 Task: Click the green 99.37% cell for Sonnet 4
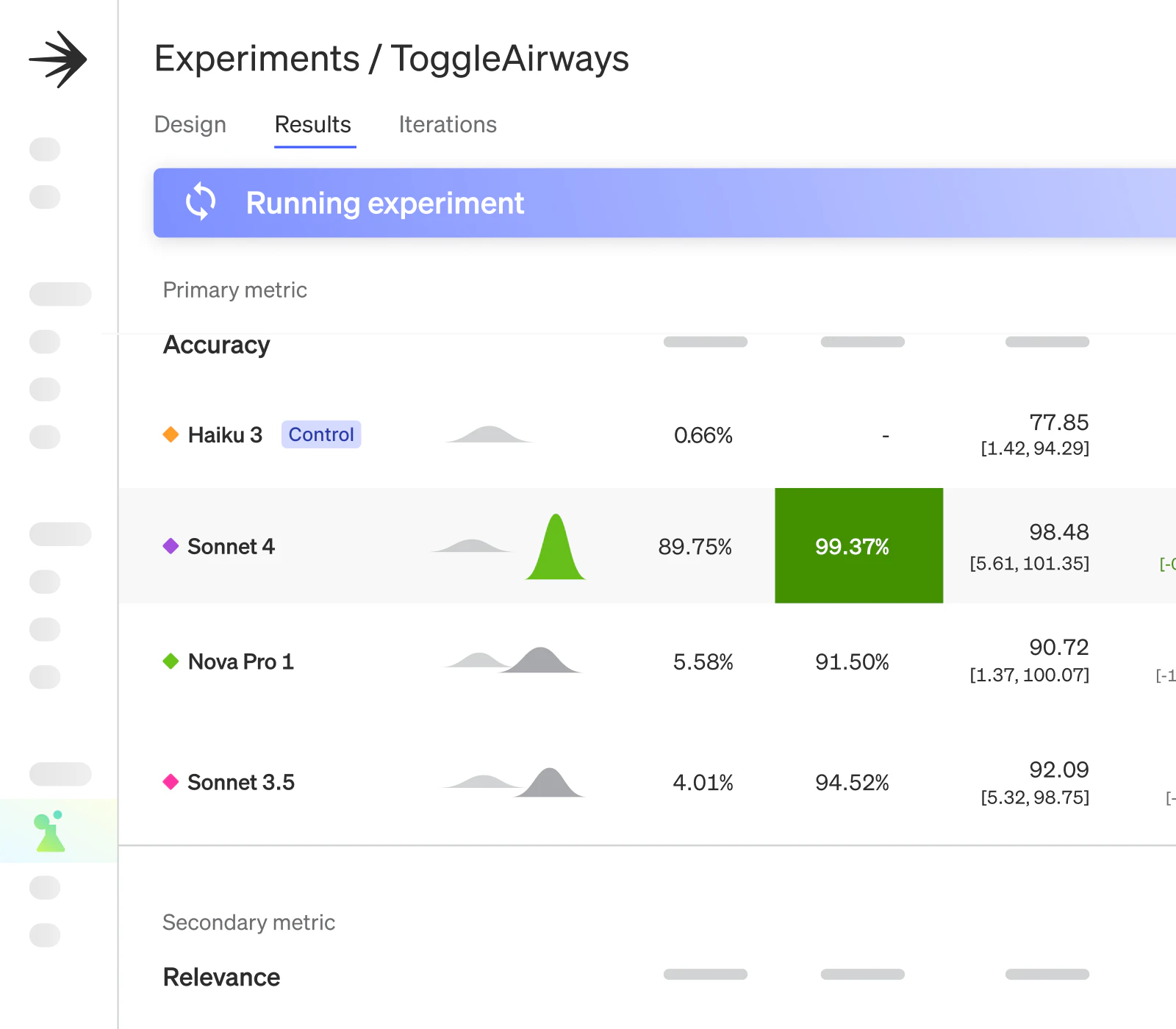[858, 546]
